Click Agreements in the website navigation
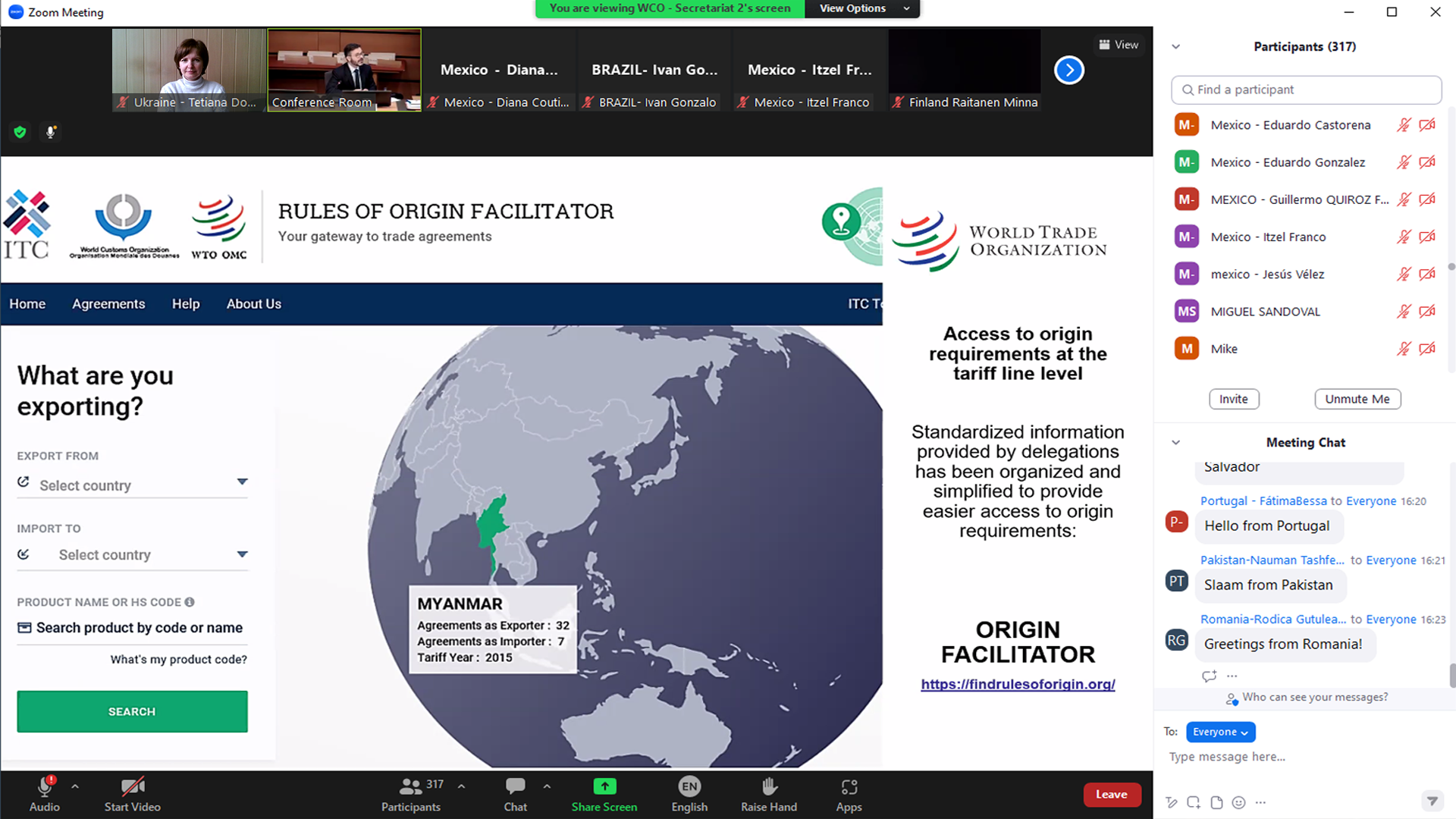Screen dimensions: 1456x819 [108, 304]
